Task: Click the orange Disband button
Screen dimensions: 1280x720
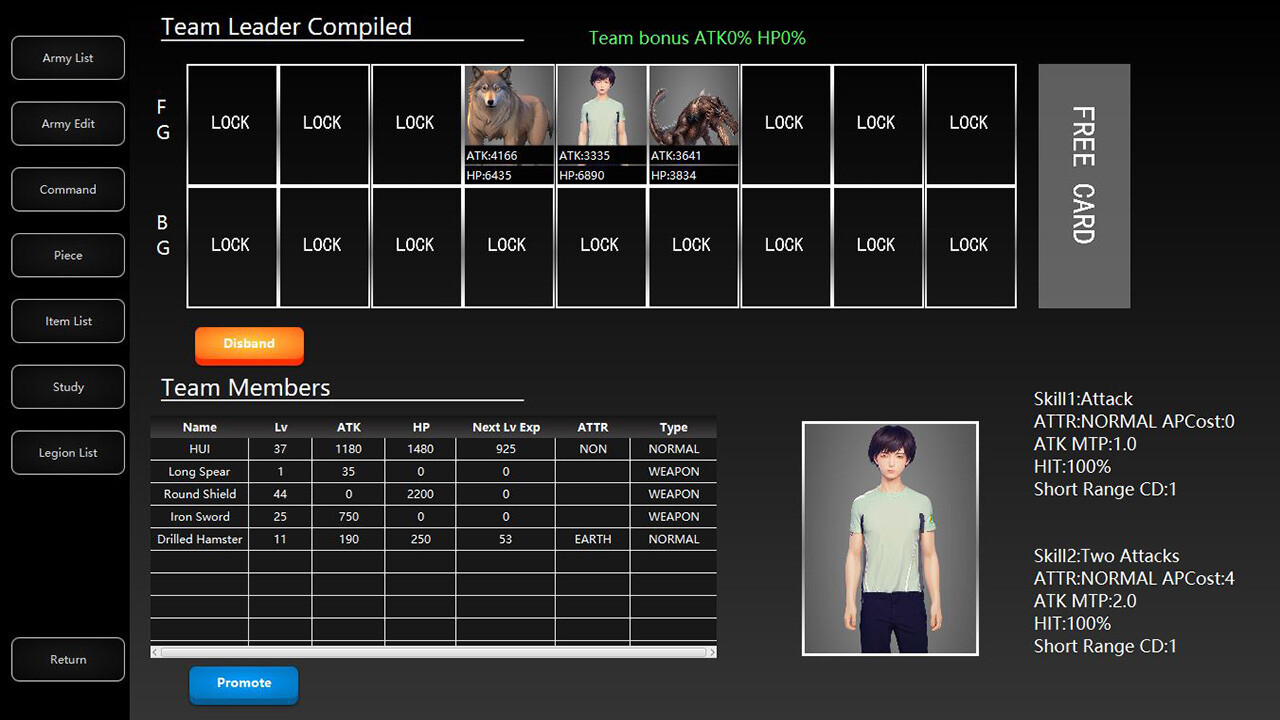Action: point(249,344)
